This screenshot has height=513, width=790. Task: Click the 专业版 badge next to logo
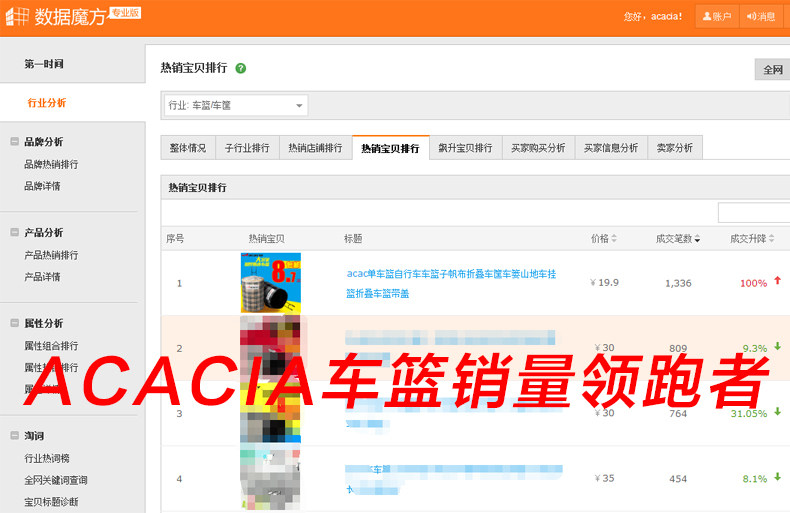pyautogui.click(x=125, y=13)
